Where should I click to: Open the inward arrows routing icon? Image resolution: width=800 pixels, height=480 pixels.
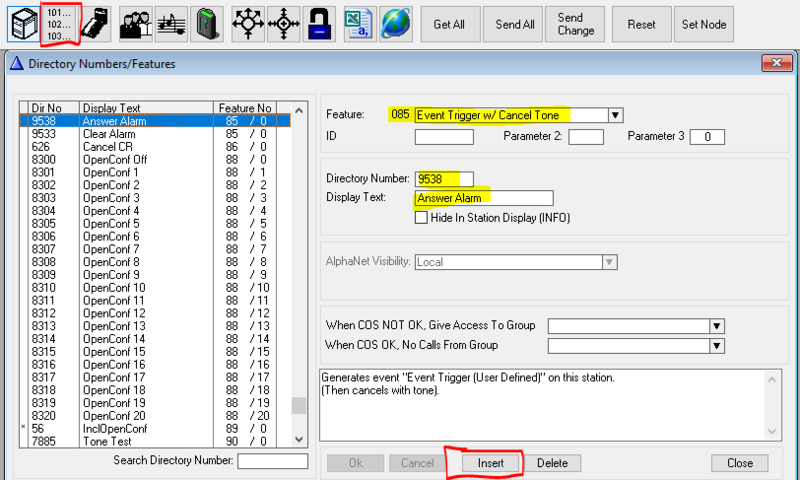283,24
